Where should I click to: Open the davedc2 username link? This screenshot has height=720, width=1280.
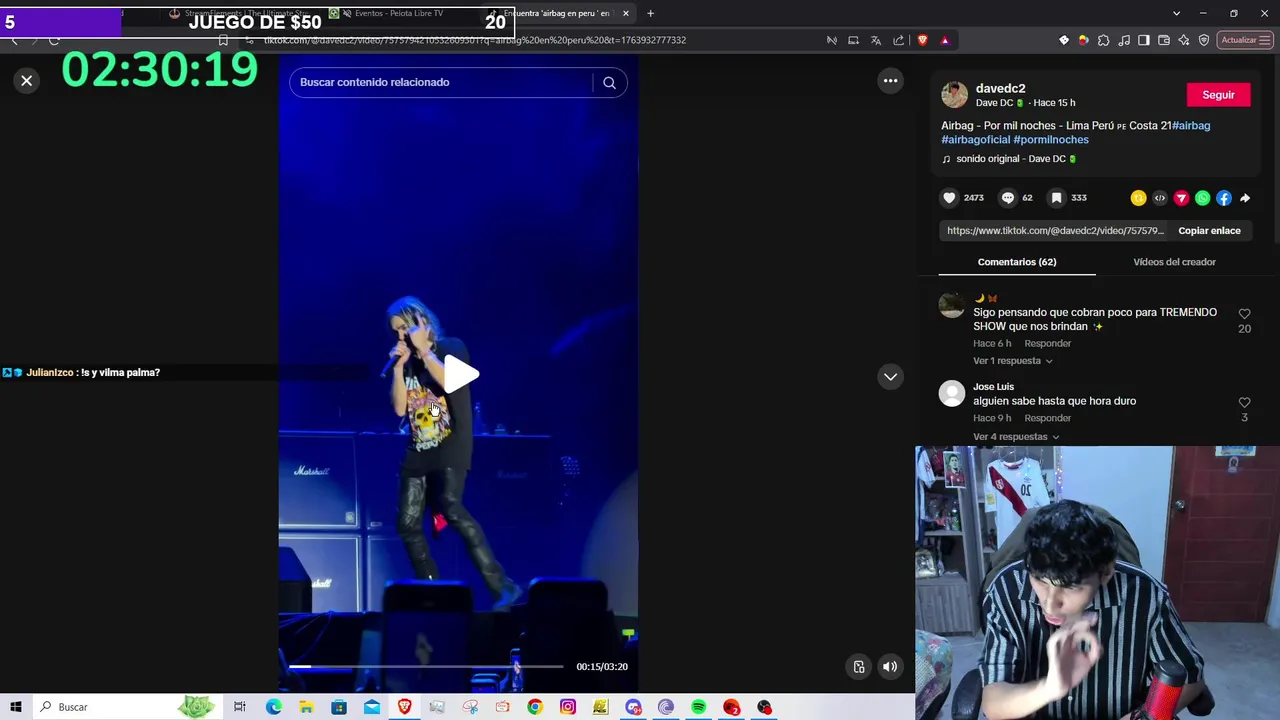click(1000, 88)
